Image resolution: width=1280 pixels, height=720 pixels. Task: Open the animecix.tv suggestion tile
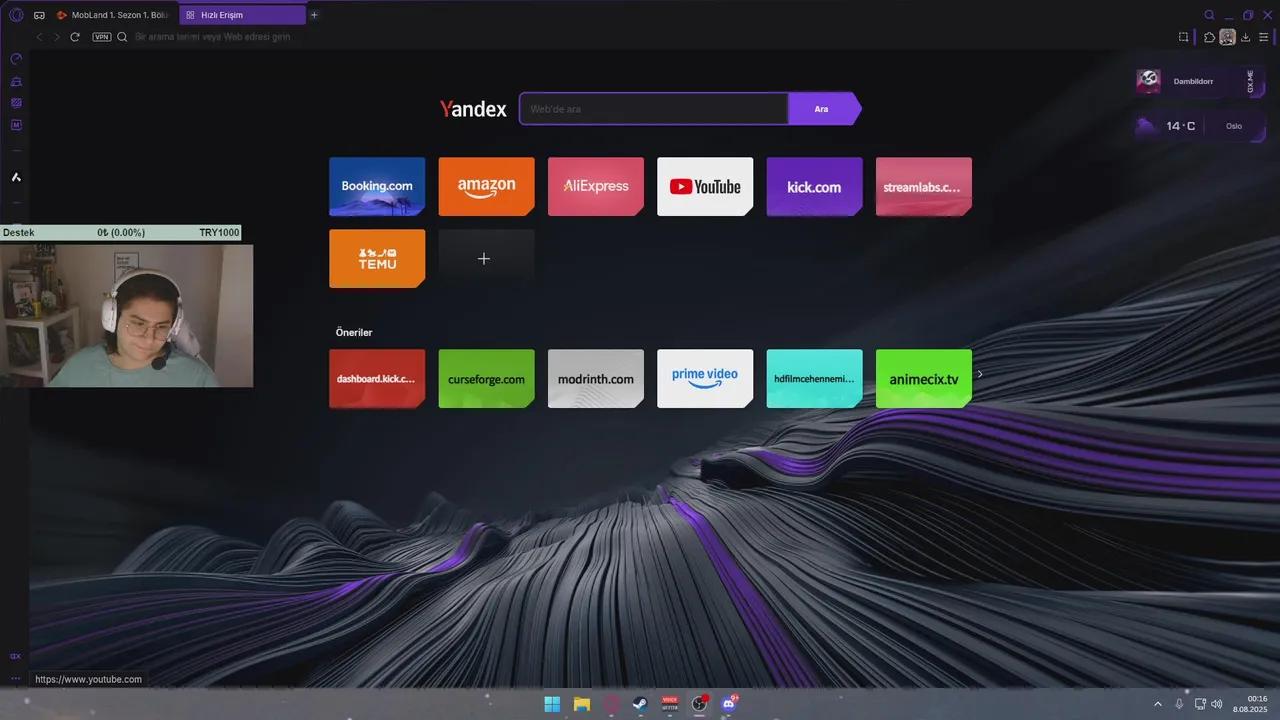pyautogui.click(x=924, y=378)
